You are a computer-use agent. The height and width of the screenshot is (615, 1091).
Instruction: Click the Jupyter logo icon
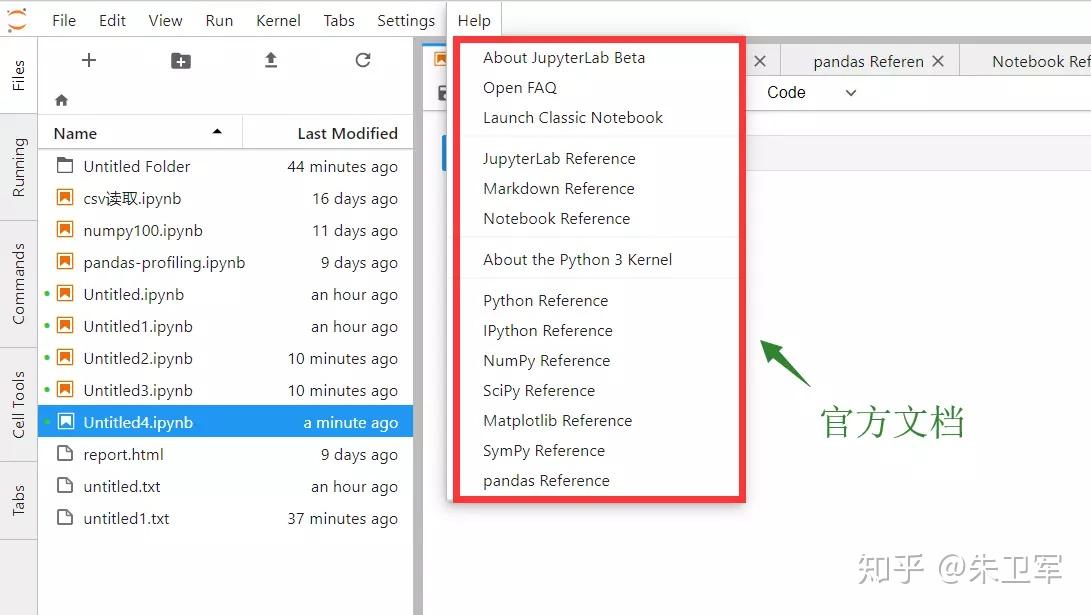(x=17, y=19)
